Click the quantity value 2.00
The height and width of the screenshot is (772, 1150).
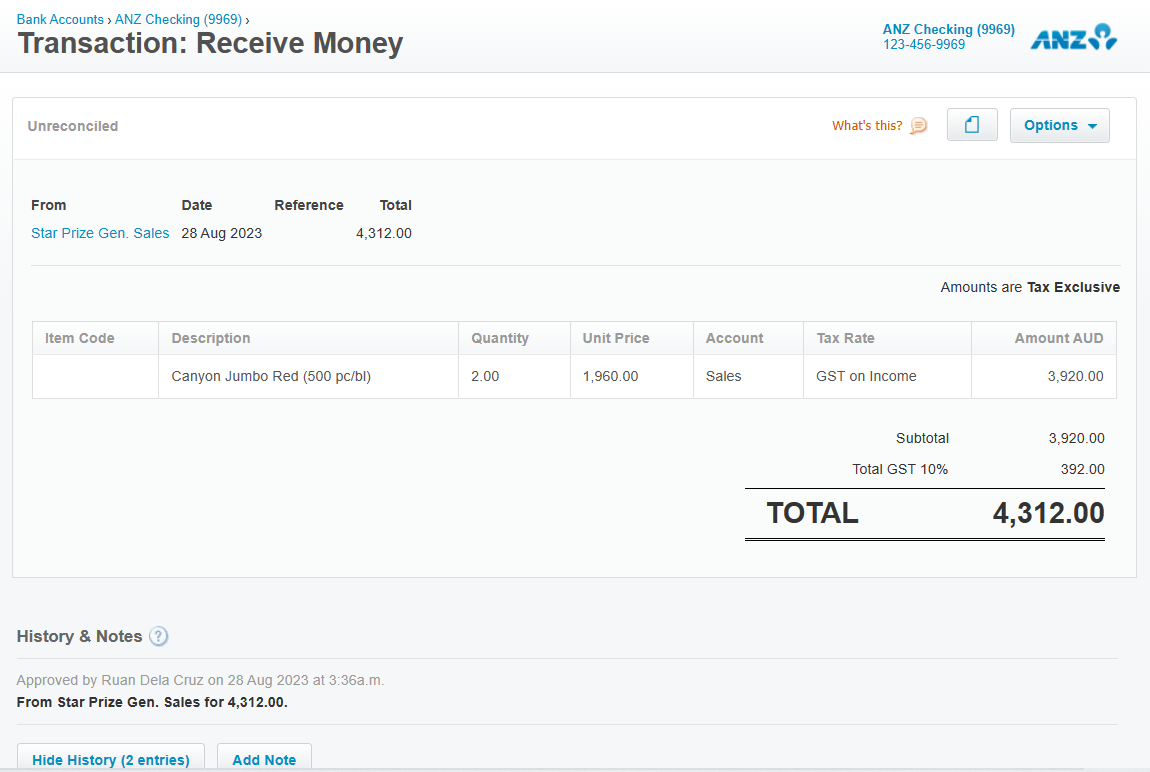(485, 376)
